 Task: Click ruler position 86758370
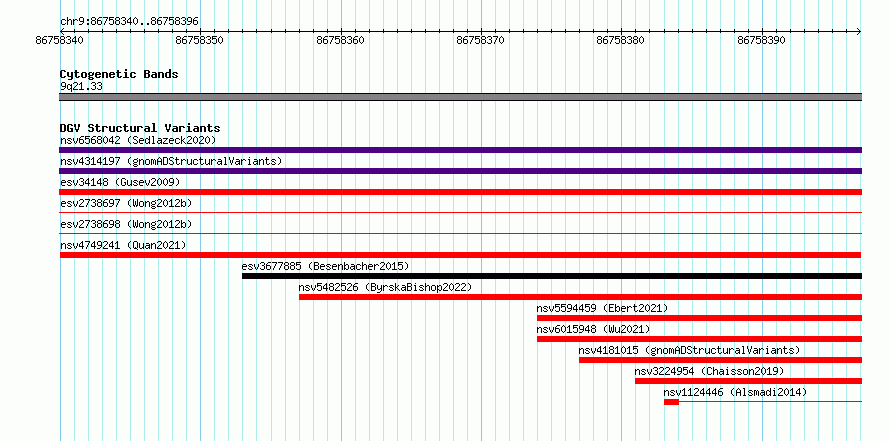point(481,40)
